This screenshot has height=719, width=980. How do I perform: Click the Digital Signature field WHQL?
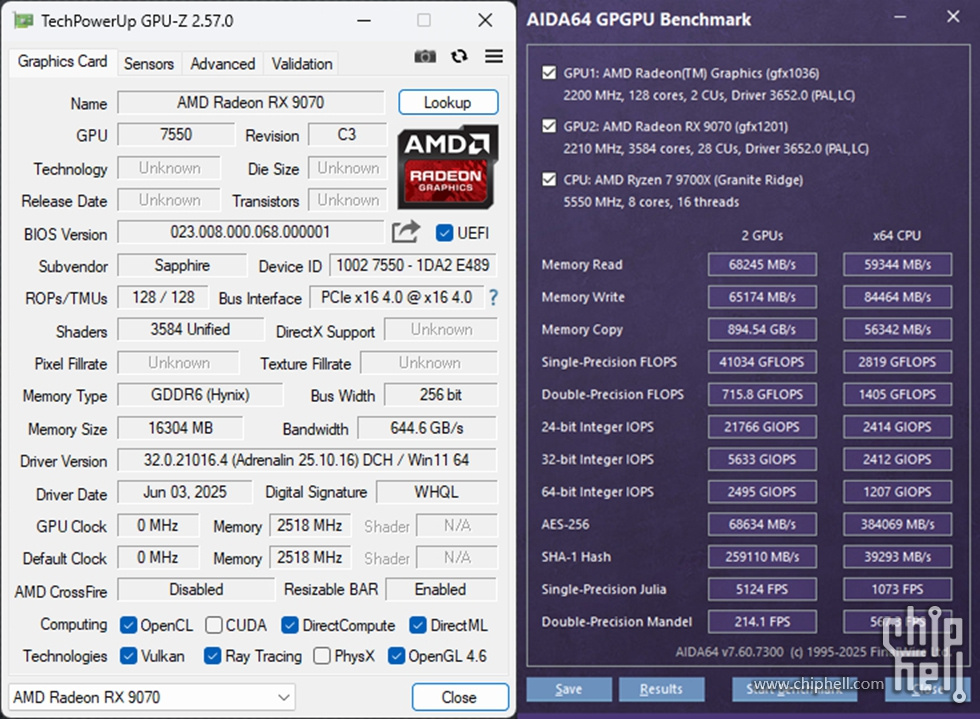coord(436,492)
